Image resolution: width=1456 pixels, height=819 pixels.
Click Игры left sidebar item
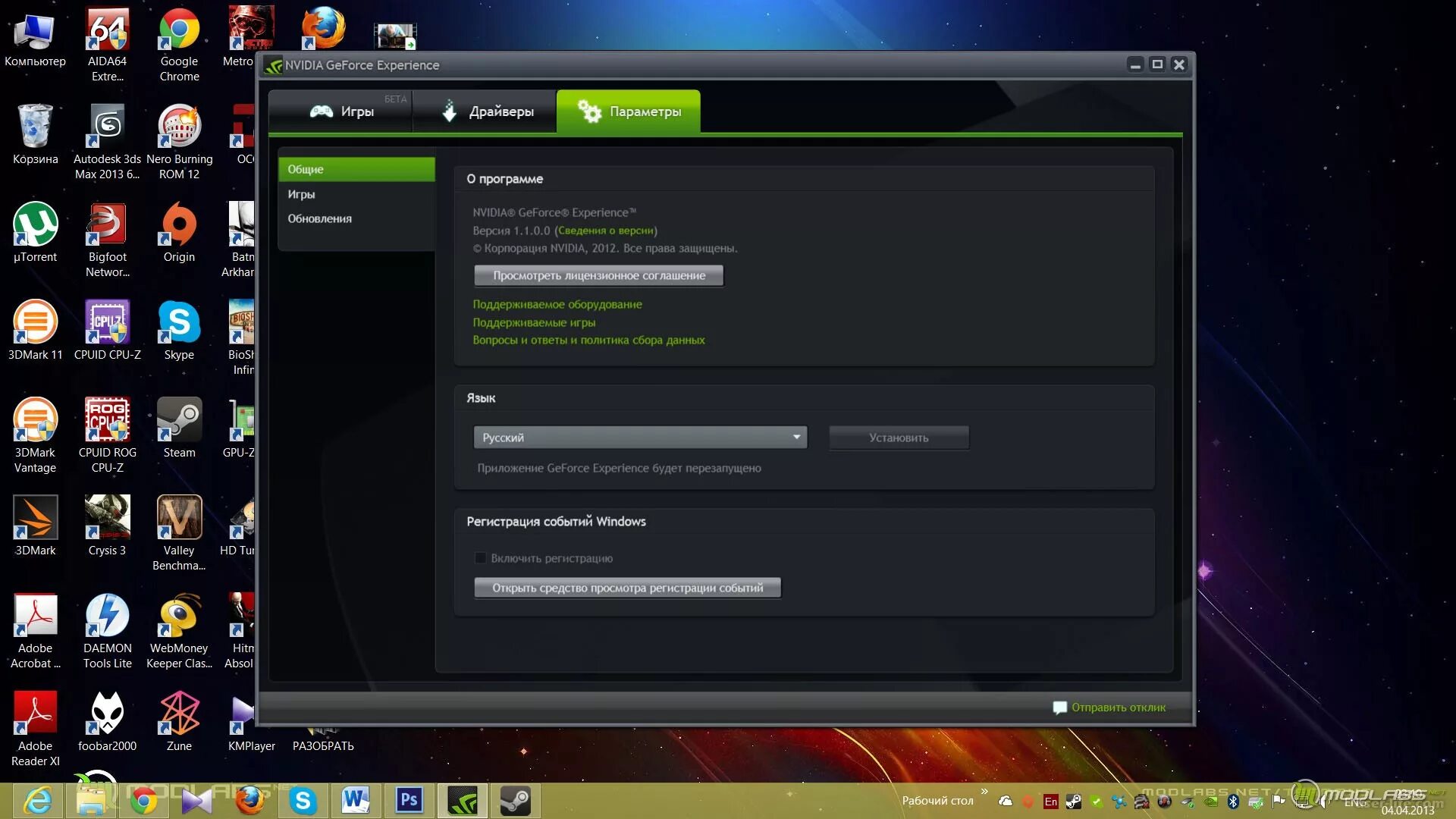302,194
